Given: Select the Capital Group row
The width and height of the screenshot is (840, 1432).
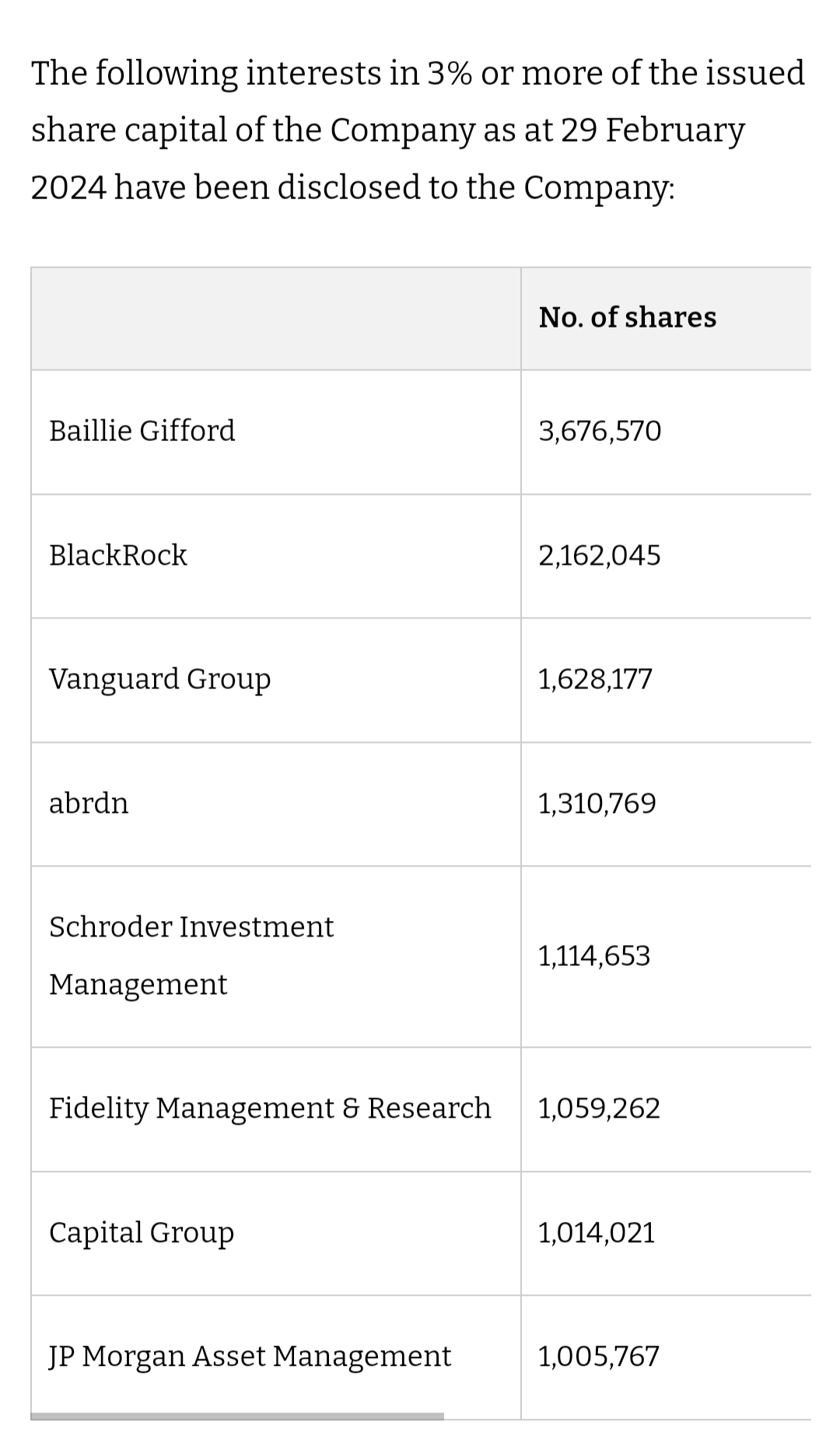Looking at the screenshot, I should coord(142,1232).
